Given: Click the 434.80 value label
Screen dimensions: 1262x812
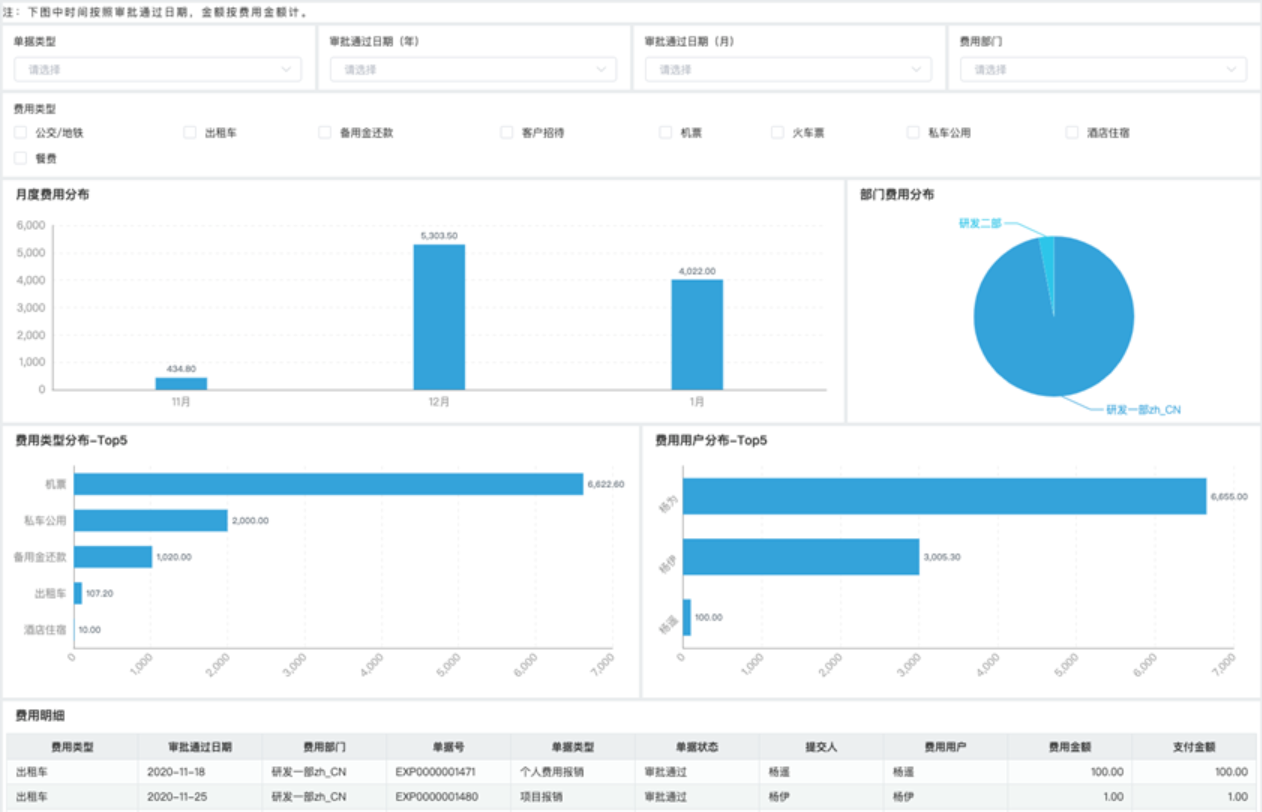Looking at the screenshot, I should (181, 369).
